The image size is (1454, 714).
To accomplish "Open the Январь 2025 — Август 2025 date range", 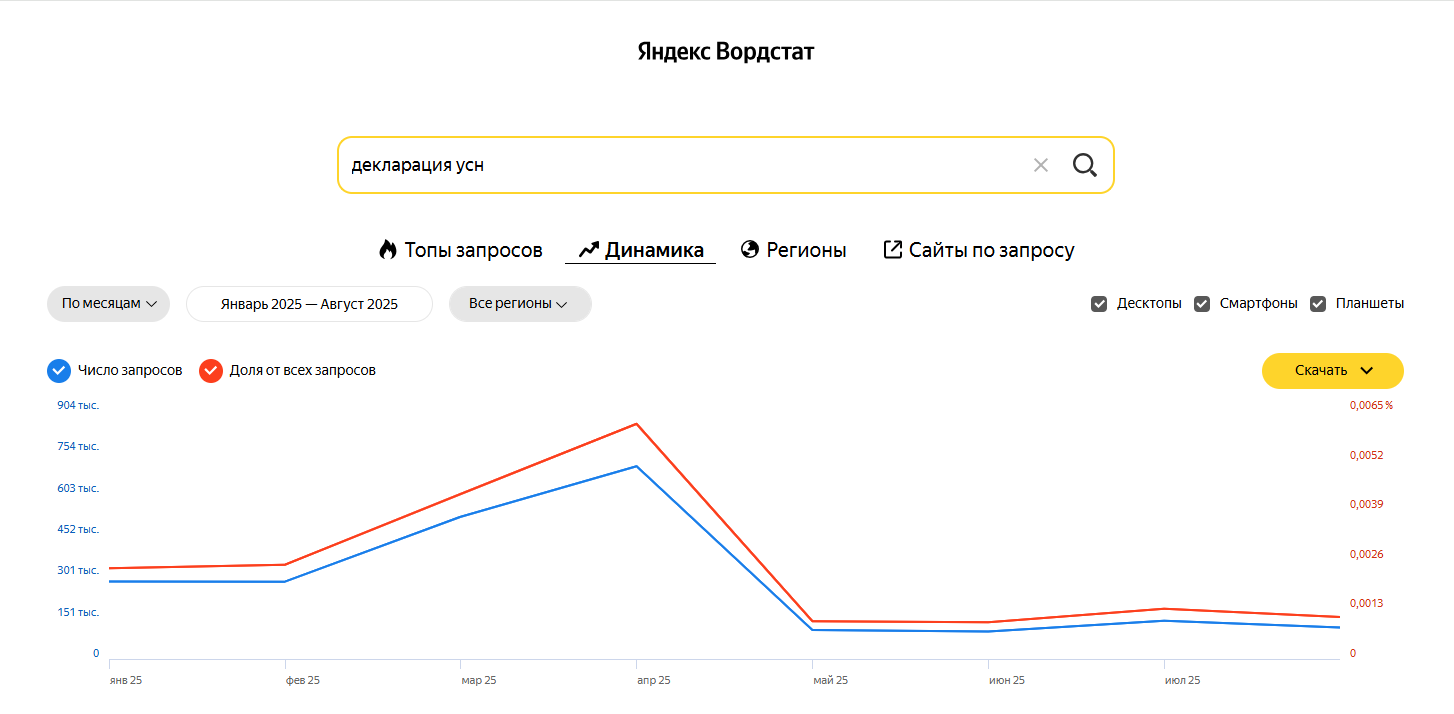I will click(309, 304).
